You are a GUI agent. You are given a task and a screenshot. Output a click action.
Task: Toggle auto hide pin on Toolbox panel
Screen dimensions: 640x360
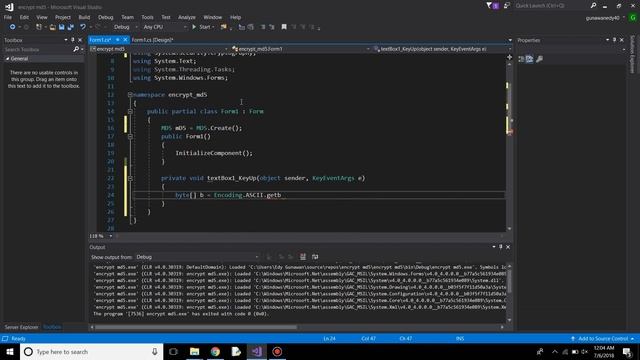coord(73,40)
